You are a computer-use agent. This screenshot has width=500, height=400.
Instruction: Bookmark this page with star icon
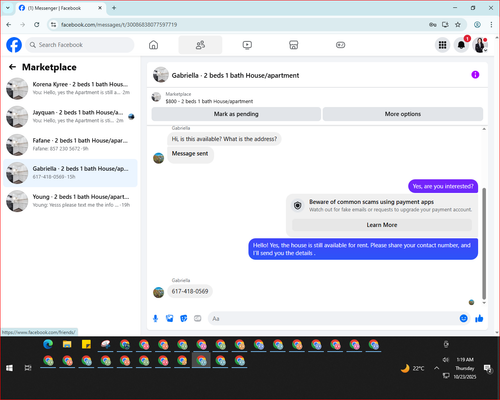[458, 24]
